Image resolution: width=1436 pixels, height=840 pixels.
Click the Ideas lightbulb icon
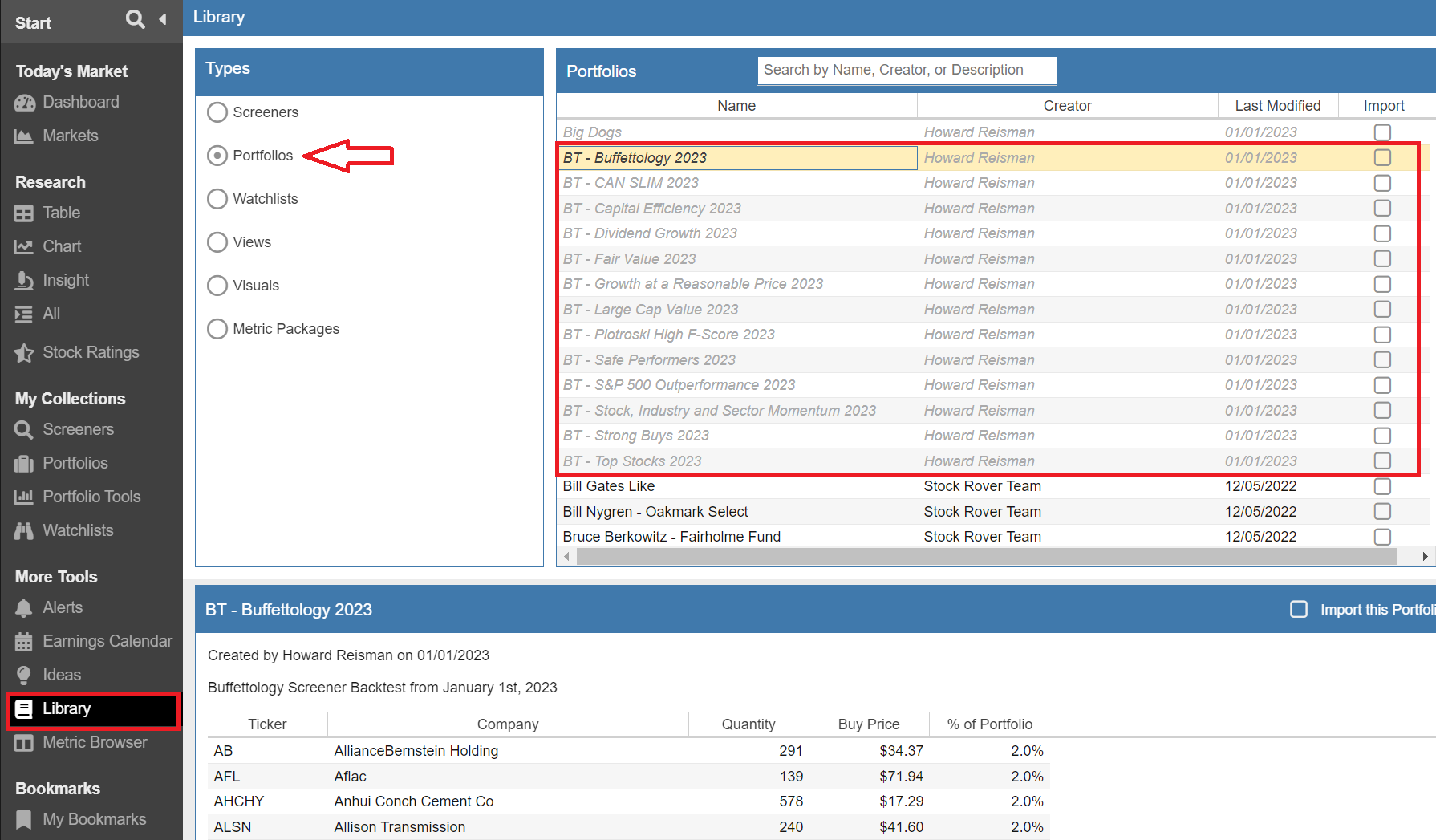[x=24, y=676]
